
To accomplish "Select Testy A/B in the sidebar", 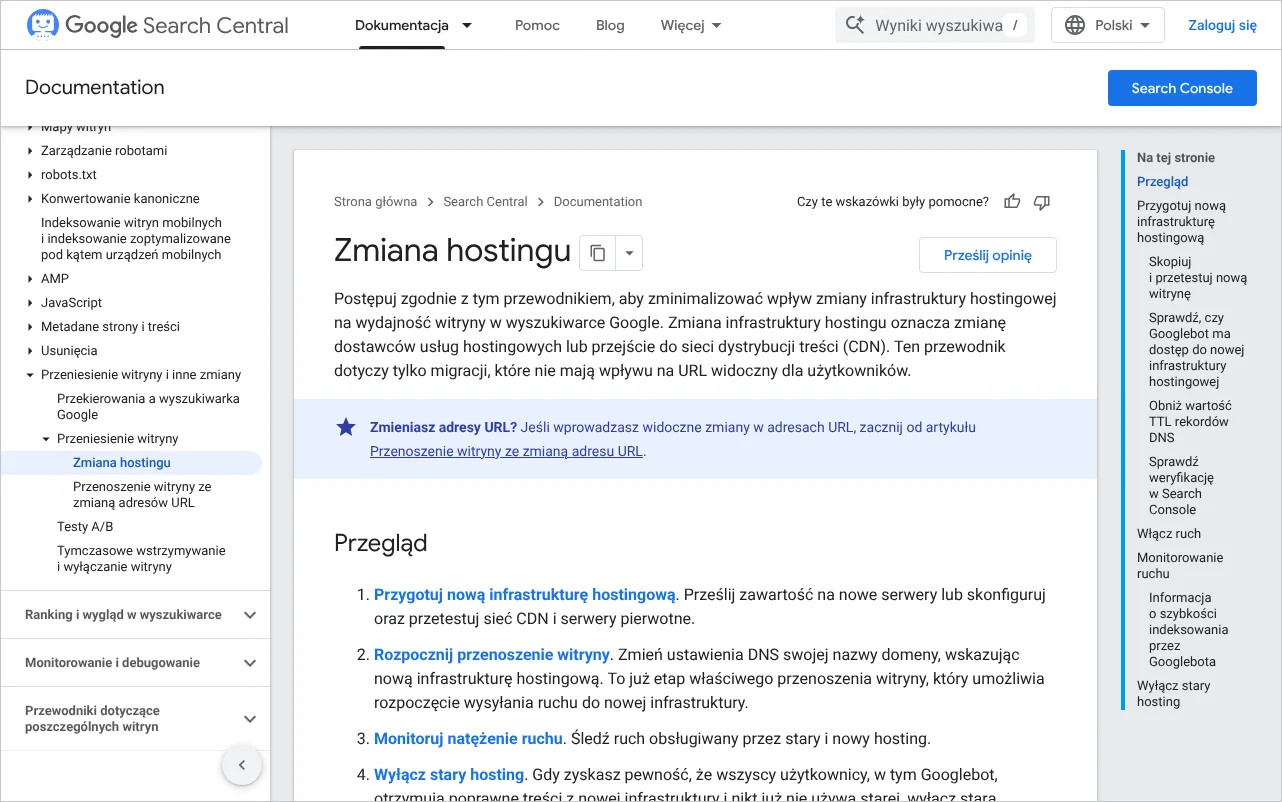I will pyautogui.click(x=85, y=527).
